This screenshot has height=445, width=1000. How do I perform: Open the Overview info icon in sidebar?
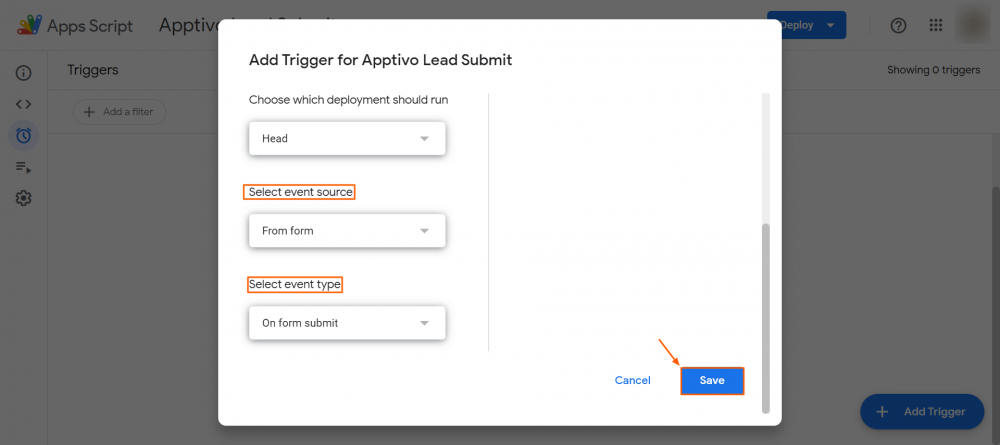pyautogui.click(x=23, y=74)
